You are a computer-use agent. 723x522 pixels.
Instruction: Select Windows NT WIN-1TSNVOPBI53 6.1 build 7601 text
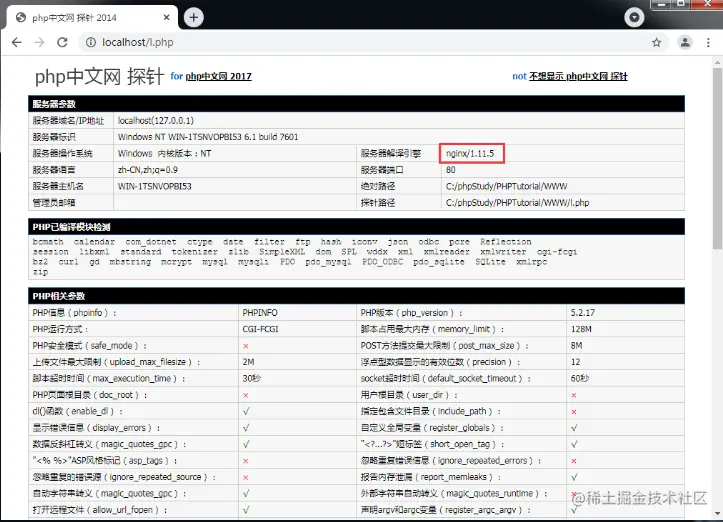point(208,137)
